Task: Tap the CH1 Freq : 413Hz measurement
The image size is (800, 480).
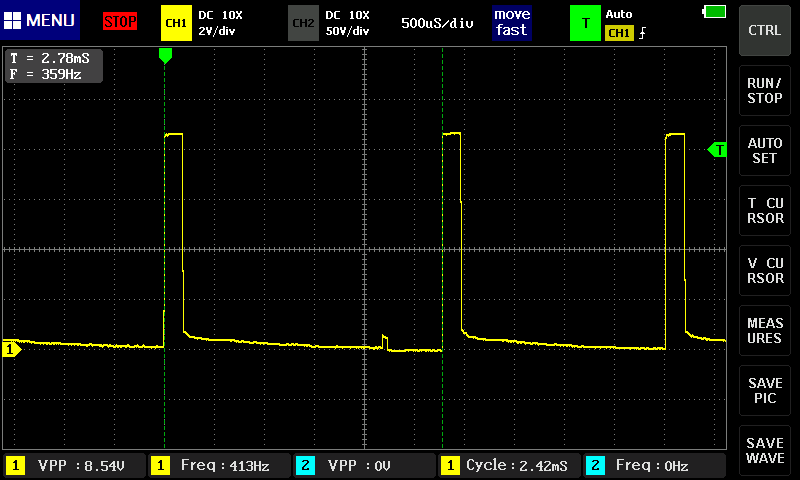Action: click(x=220, y=465)
